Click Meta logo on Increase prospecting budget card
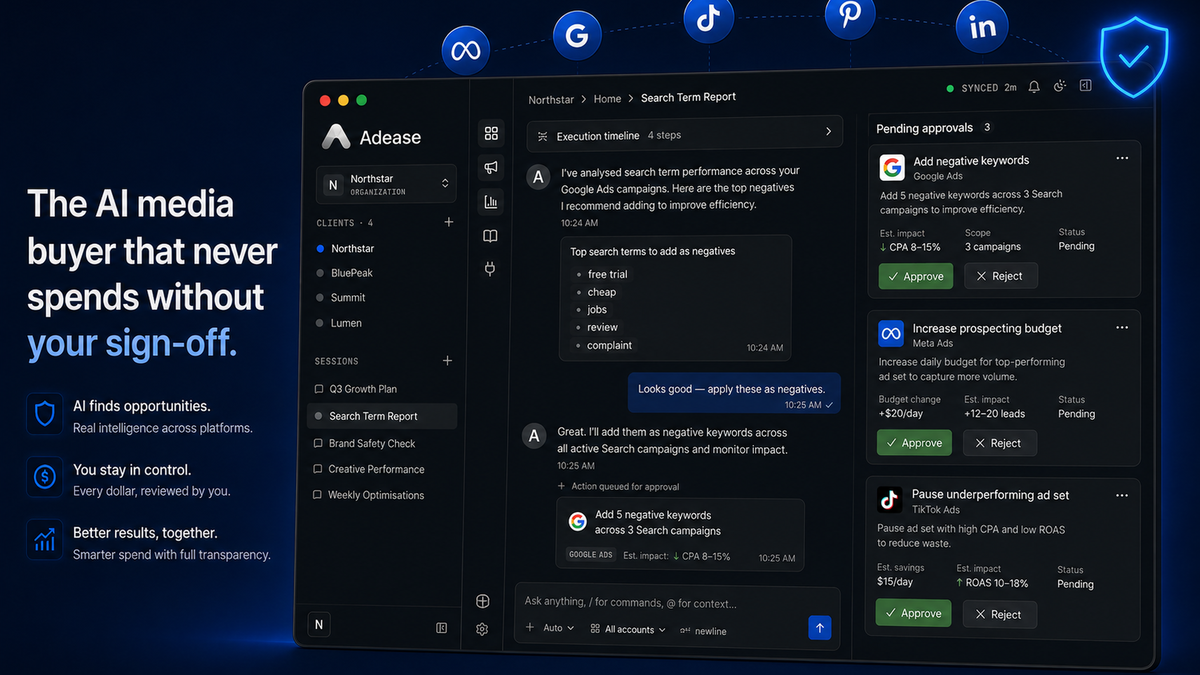The width and height of the screenshot is (1200, 675). [891, 334]
